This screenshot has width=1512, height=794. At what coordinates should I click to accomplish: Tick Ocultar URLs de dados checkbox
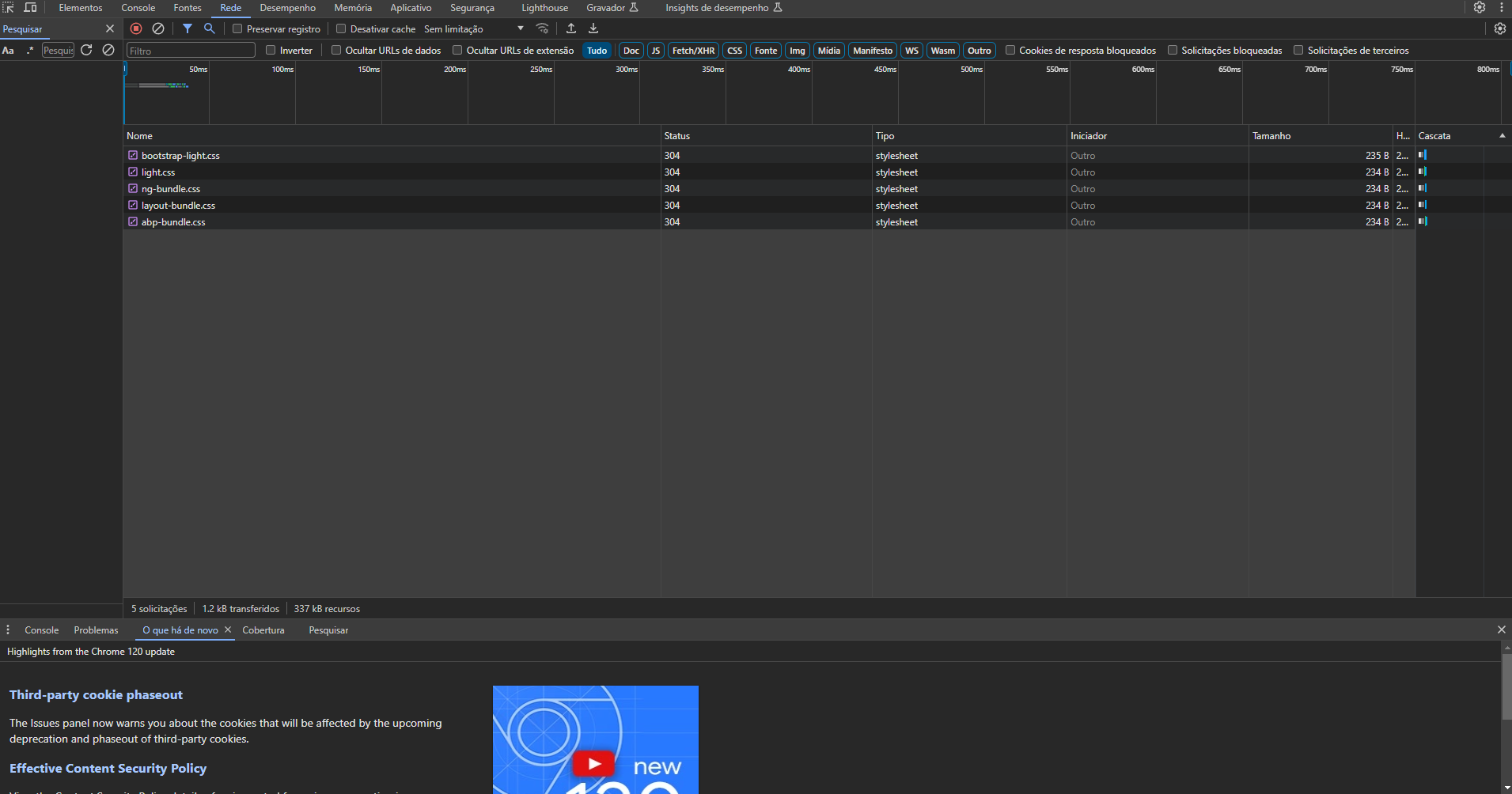pyautogui.click(x=336, y=51)
